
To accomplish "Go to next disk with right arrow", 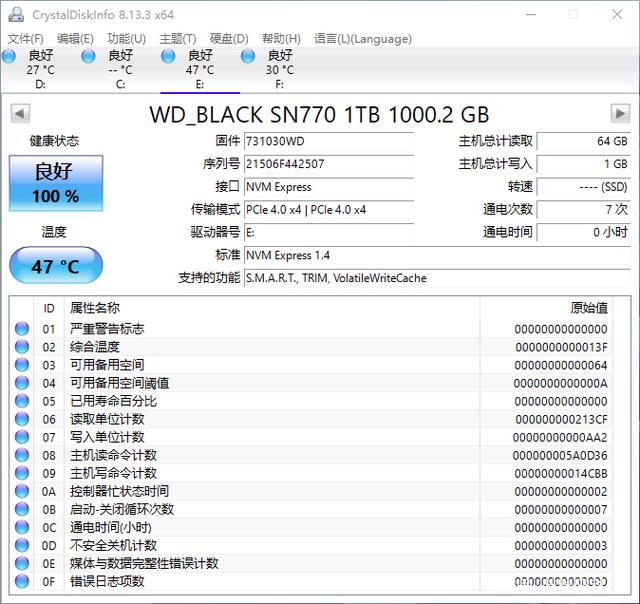I will pyautogui.click(x=620, y=113).
